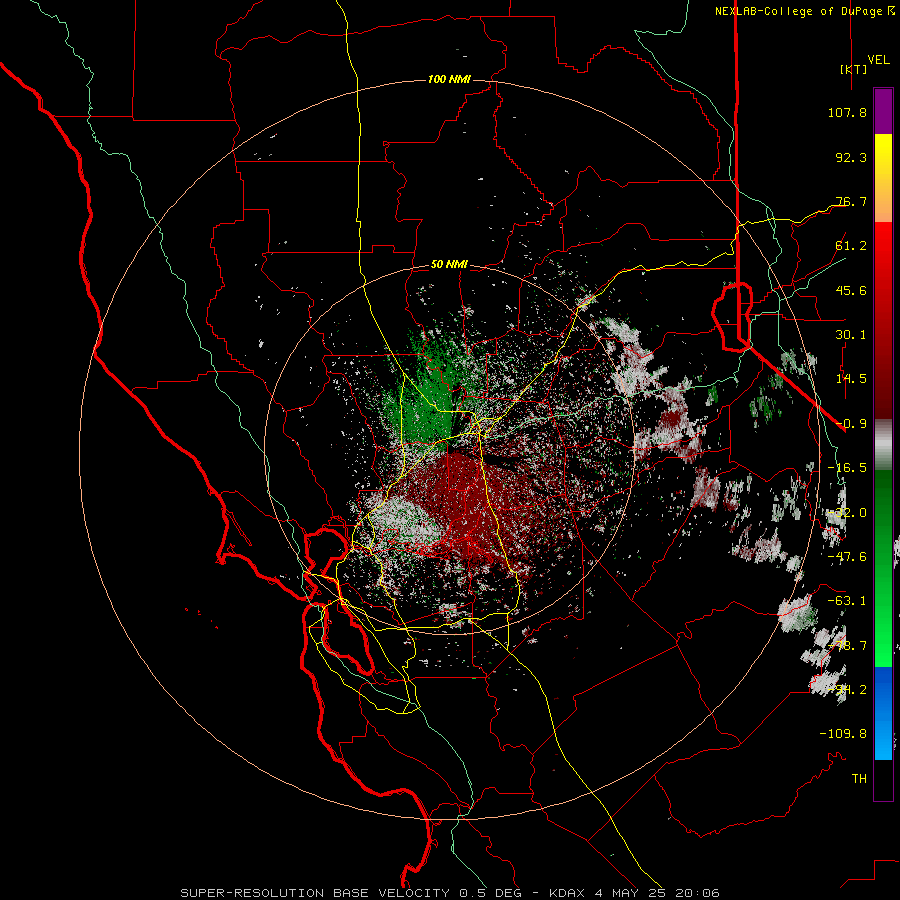The image size is (900, 900).
Task: Select the 14.5 legend value
Action: (x=851, y=379)
